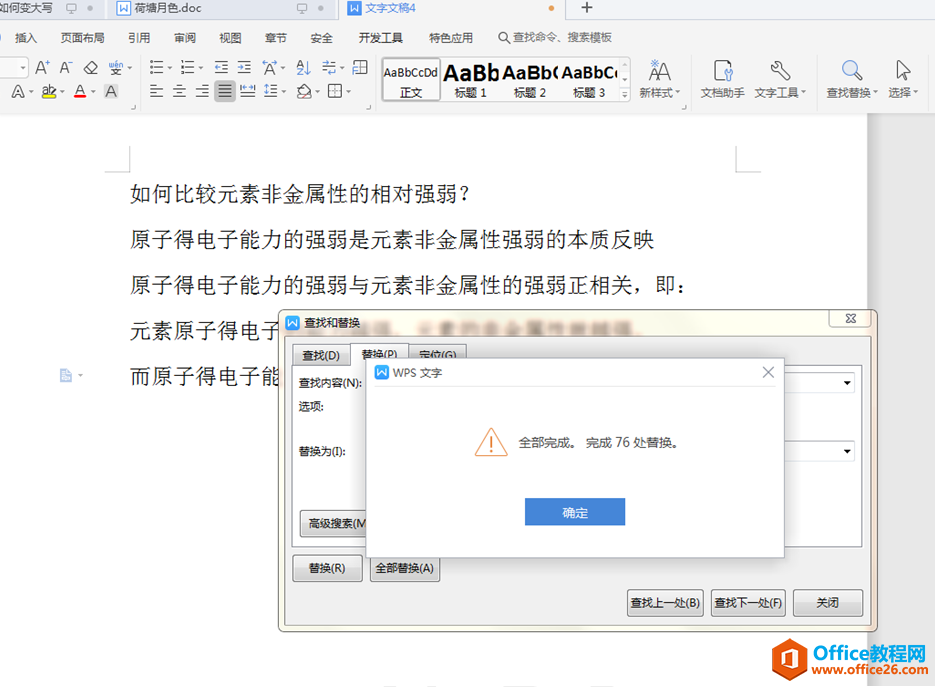Apply the outlined A text effect
Image resolution: width=935 pixels, height=687 pixels.
point(18,91)
